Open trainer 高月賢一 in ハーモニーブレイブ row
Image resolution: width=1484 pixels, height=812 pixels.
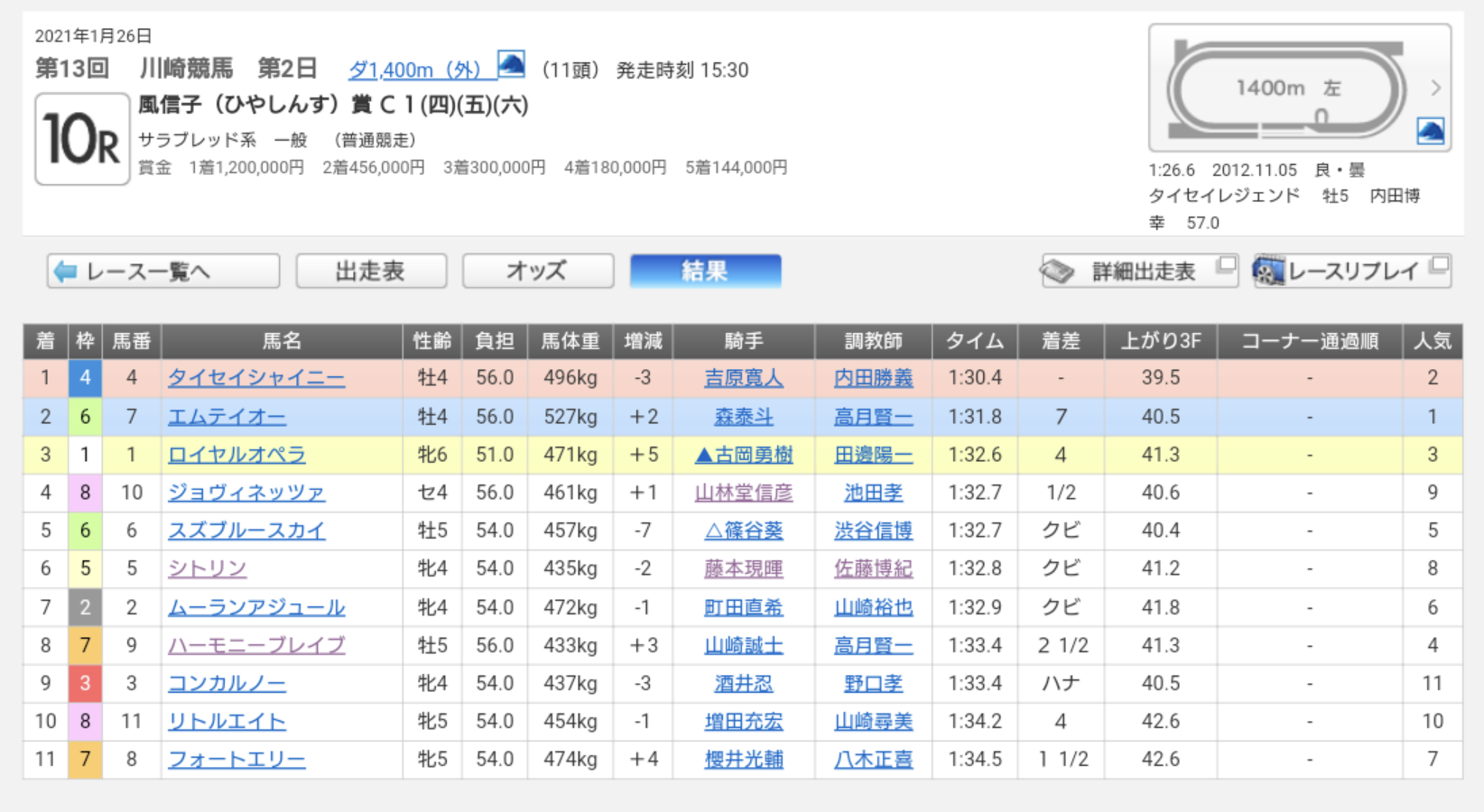[874, 645]
